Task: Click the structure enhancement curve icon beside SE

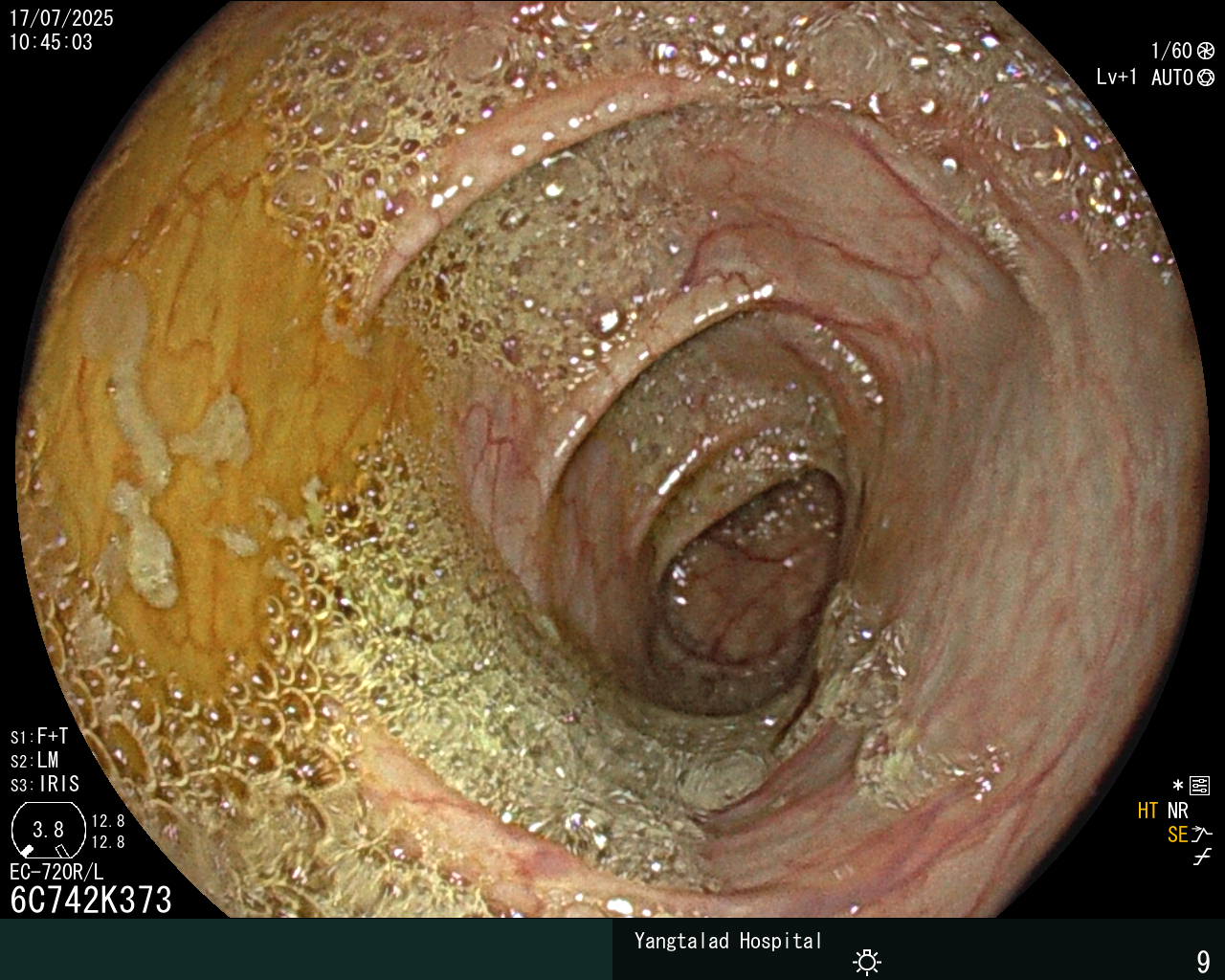Action: pos(1202,835)
